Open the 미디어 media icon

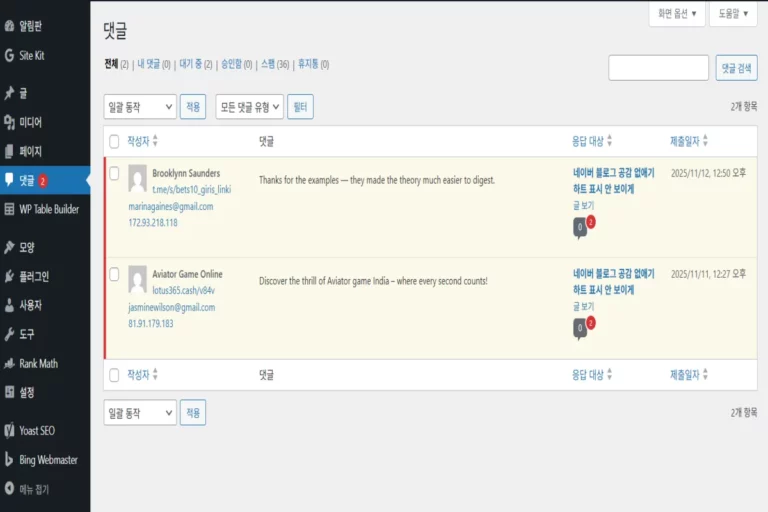click(9, 122)
